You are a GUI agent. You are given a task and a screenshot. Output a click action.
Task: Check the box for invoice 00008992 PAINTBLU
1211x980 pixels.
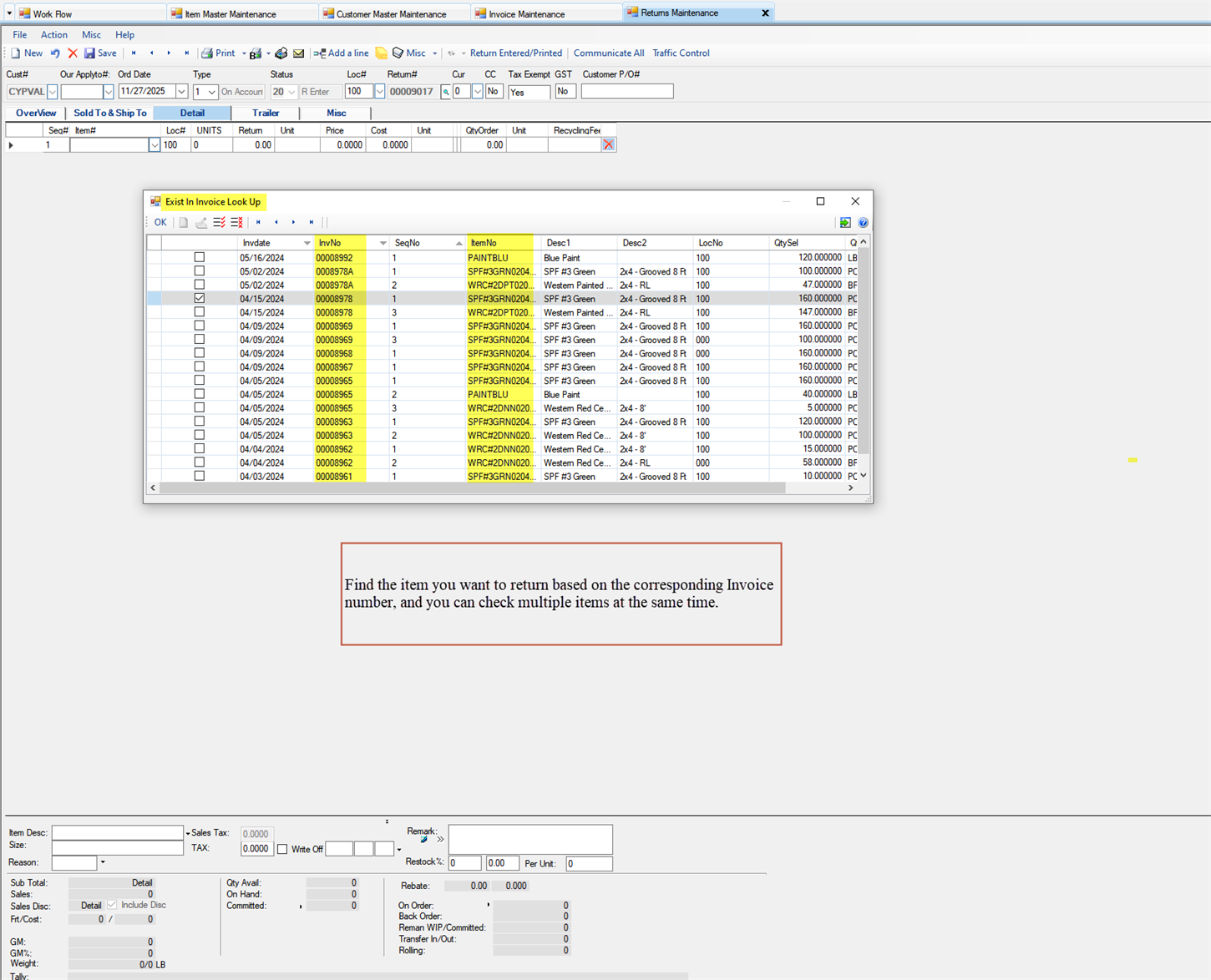pyautogui.click(x=199, y=258)
